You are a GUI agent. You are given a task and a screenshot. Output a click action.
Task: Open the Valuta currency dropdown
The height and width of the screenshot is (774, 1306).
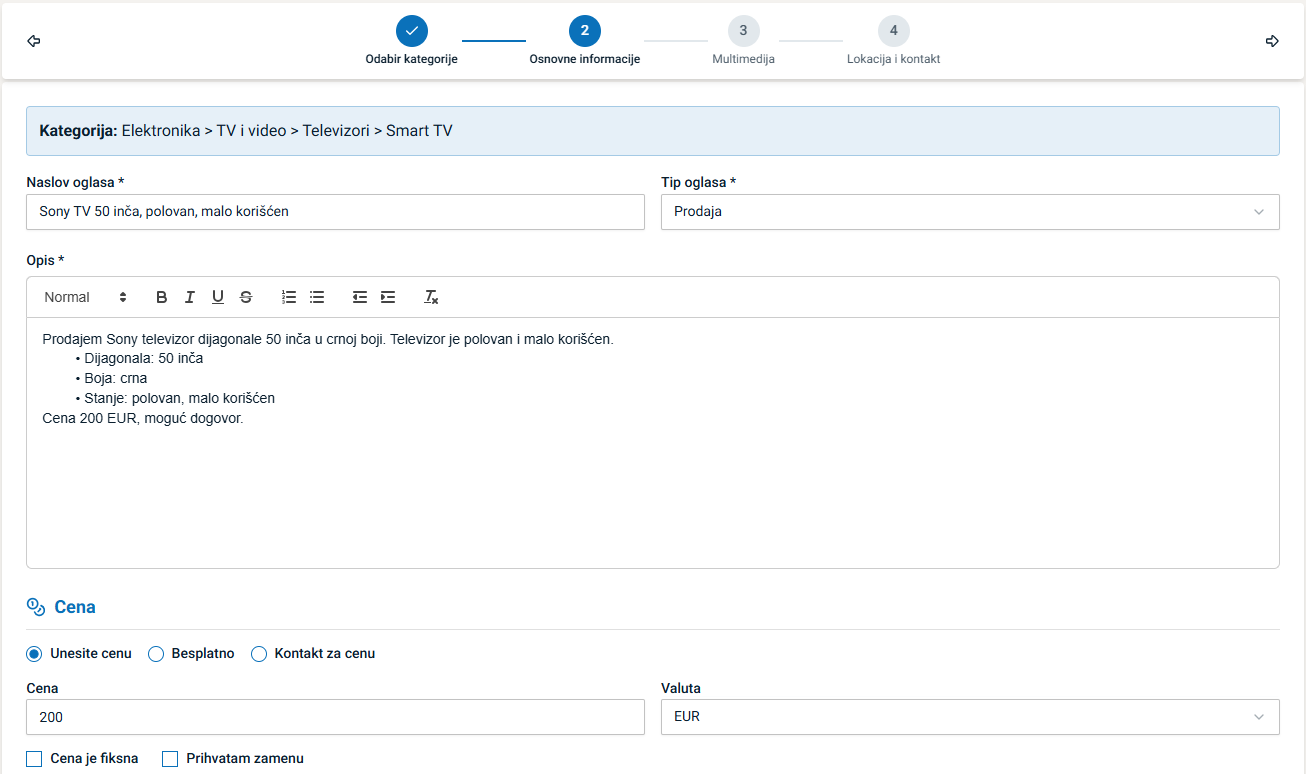pyautogui.click(x=970, y=717)
